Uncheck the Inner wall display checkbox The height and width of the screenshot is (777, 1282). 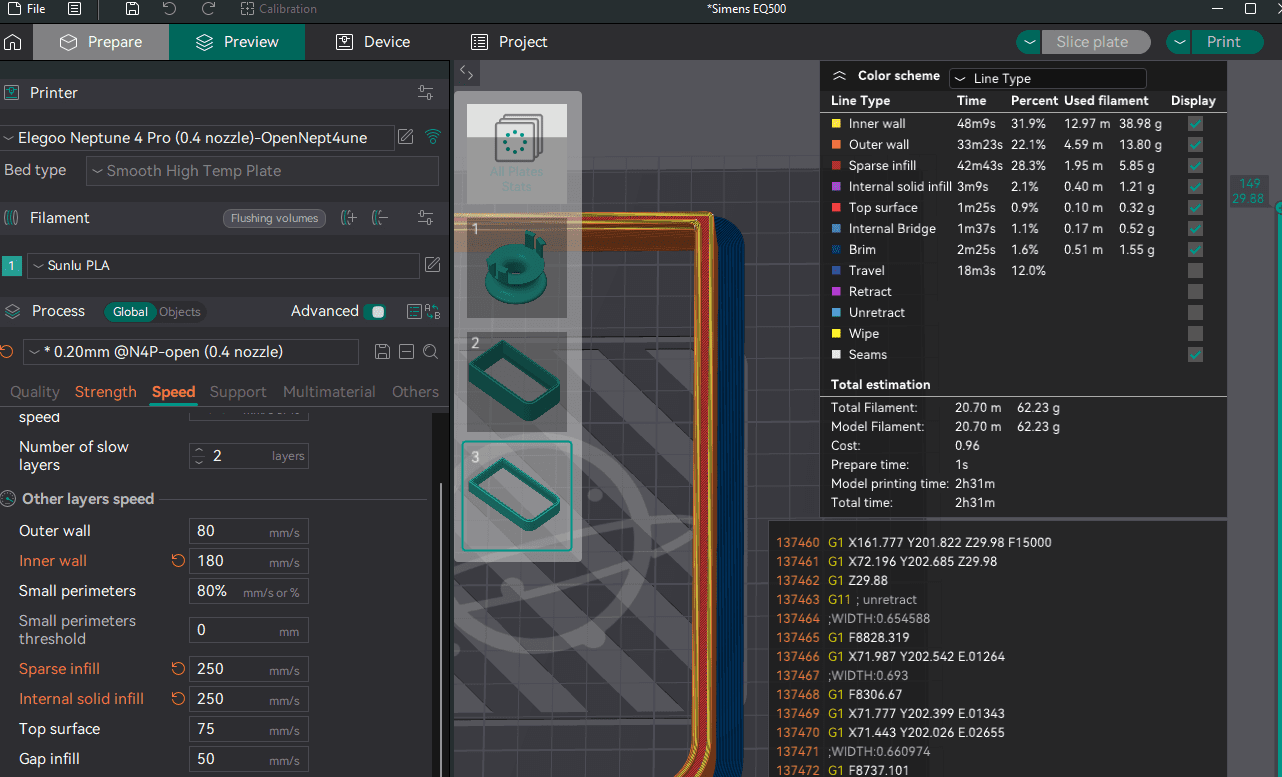pos(1195,124)
